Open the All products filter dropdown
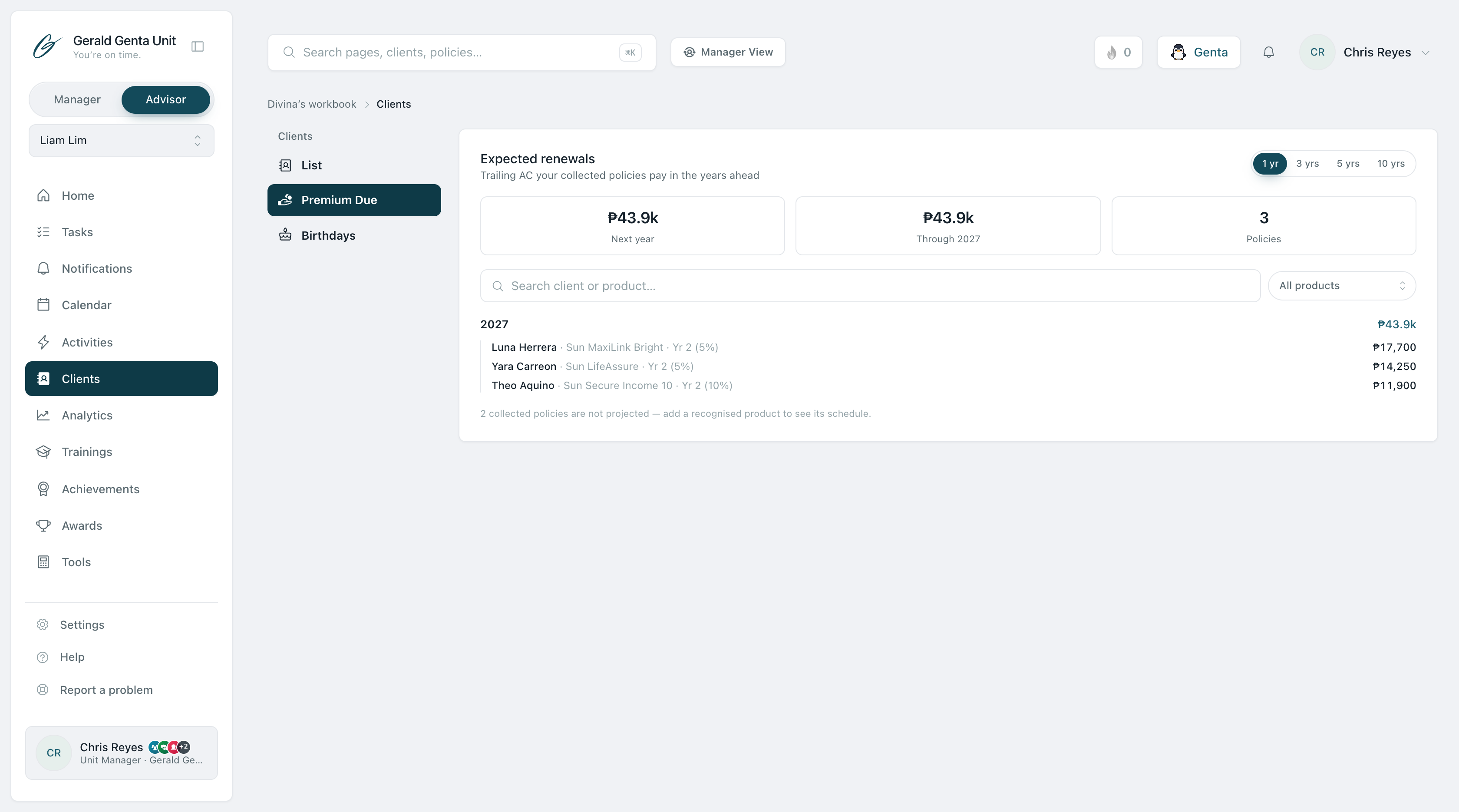 [x=1342, y=286]
